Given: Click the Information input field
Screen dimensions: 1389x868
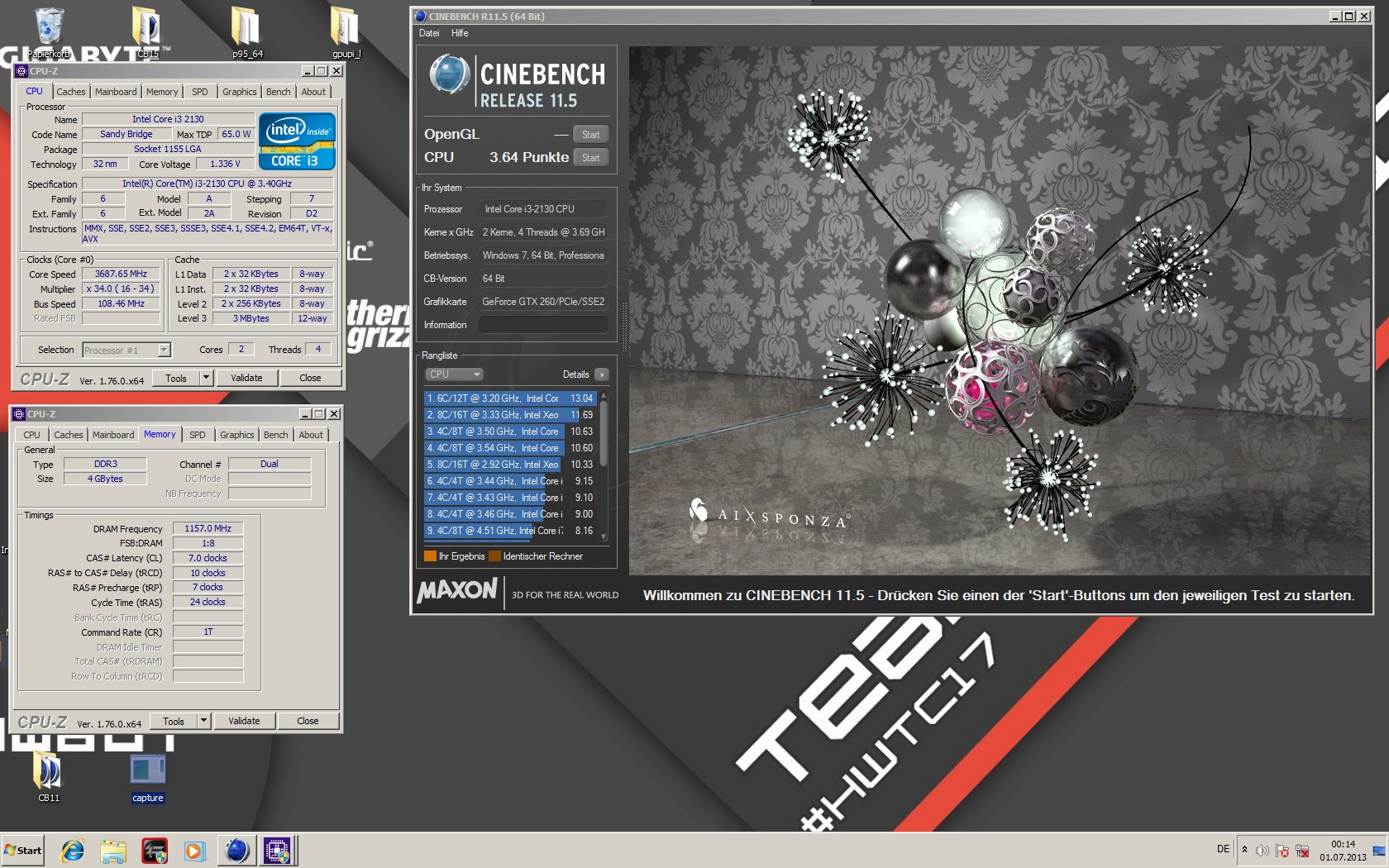Looking at the screenshot, I should pyautogui.click(x=543, y=325).
